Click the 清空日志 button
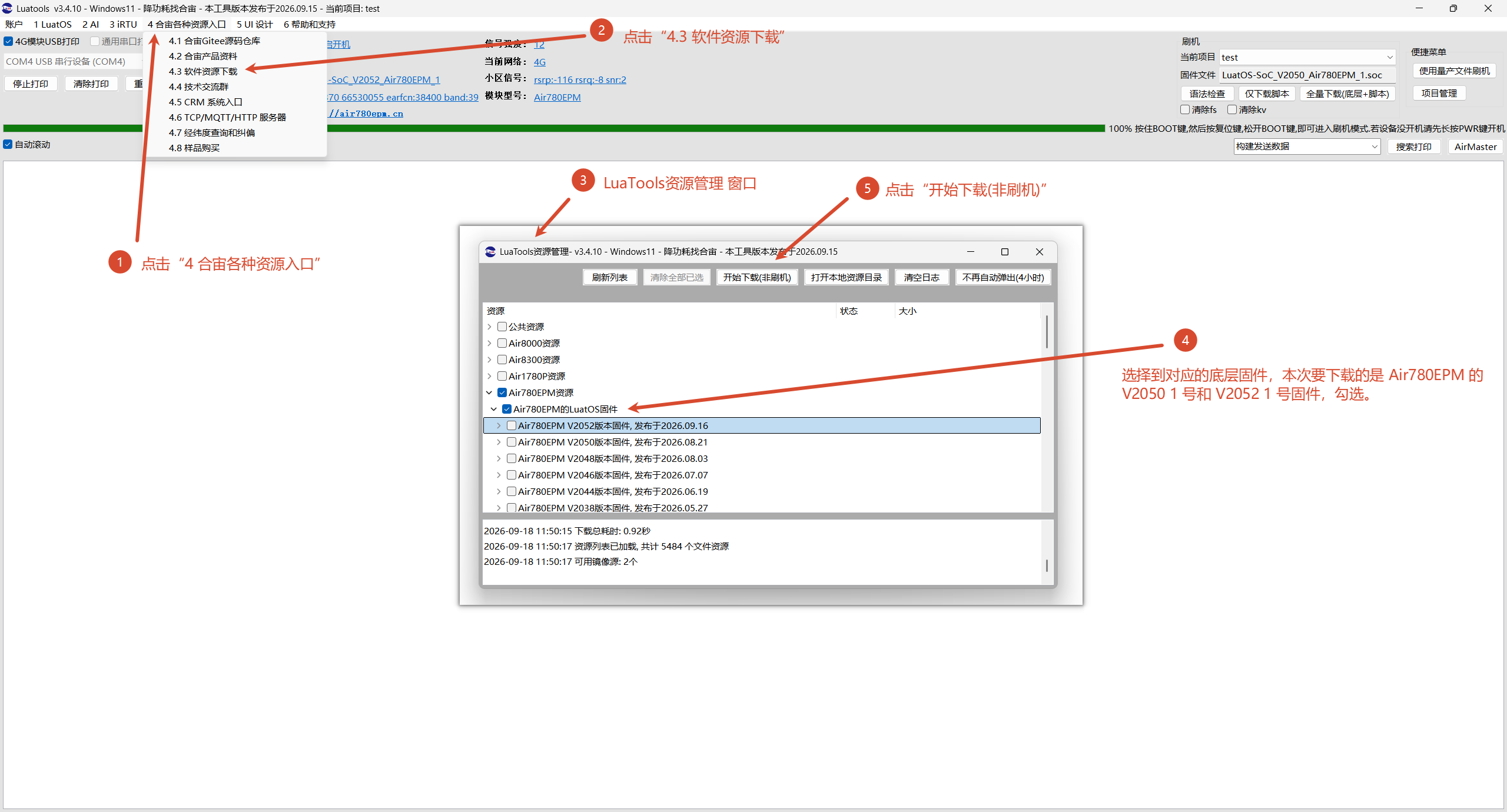 pos(922,277)
